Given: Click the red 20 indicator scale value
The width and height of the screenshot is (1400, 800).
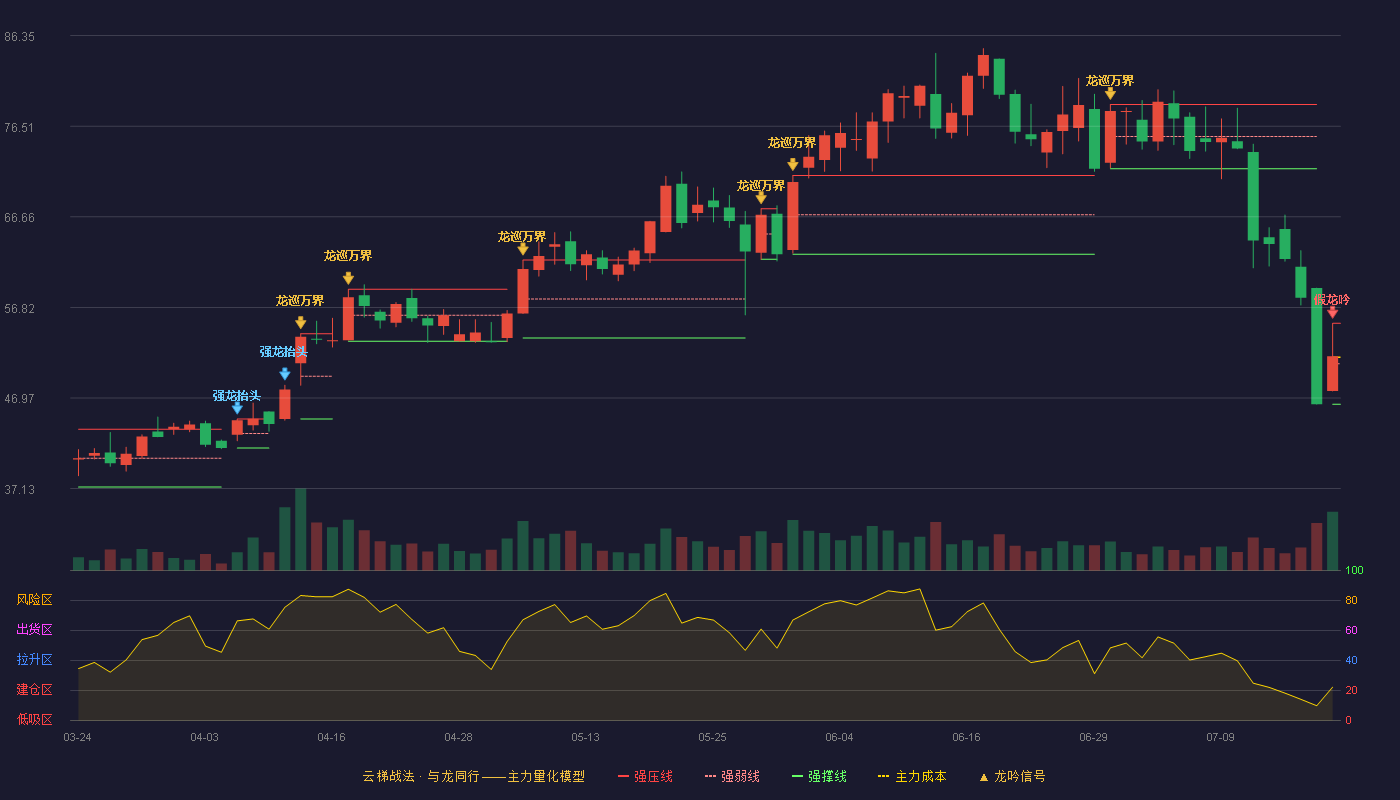Looking at the screenshot, I should coord(1351,690).
